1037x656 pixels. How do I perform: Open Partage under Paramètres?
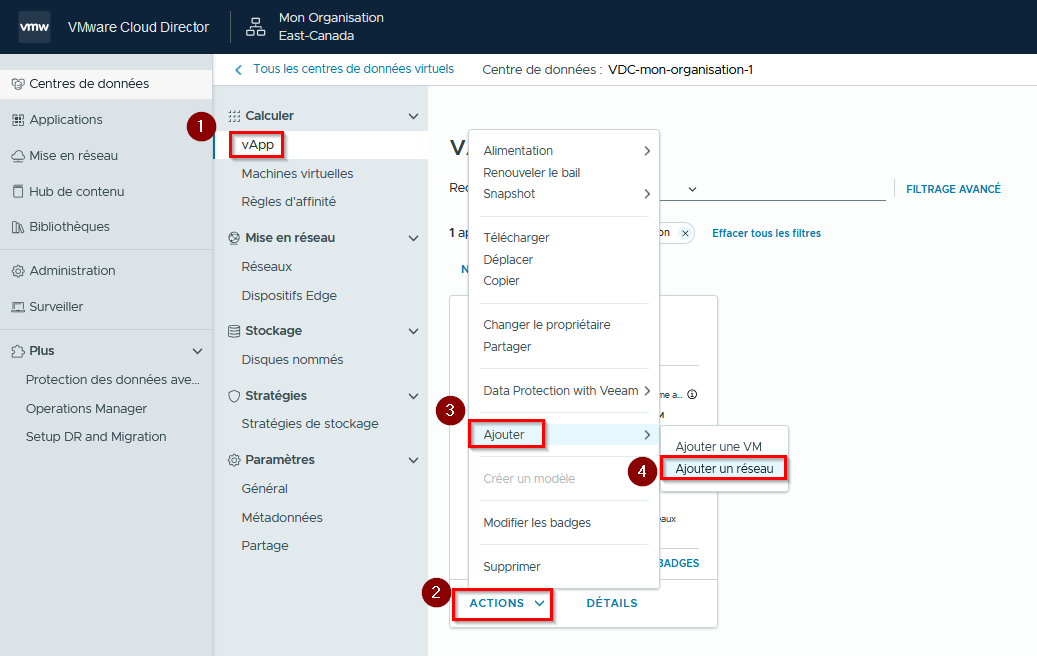coord(265,546)
